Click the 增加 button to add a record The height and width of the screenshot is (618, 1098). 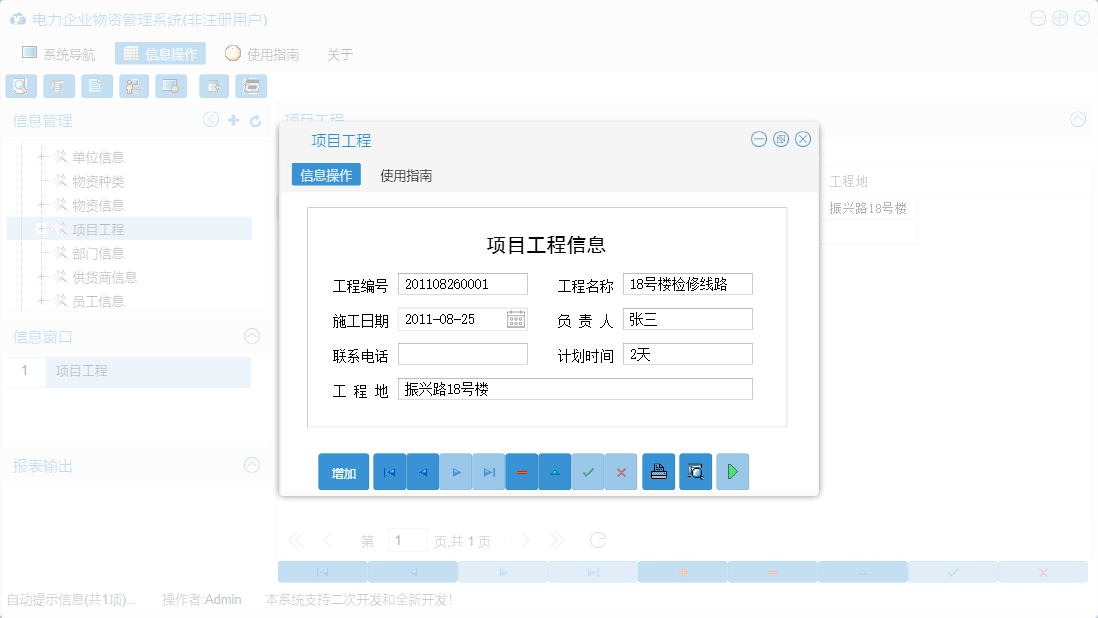(343, 471)
